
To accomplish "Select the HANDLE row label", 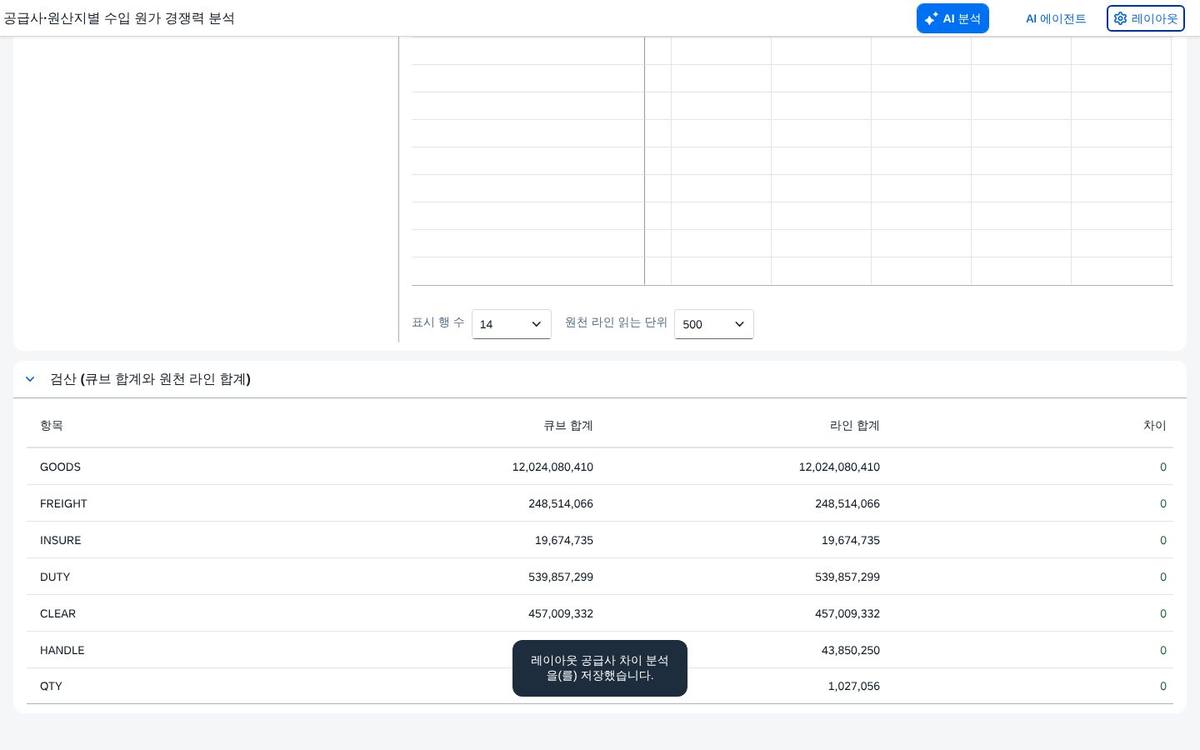I will pyautogui.click(x=62, y=650).
